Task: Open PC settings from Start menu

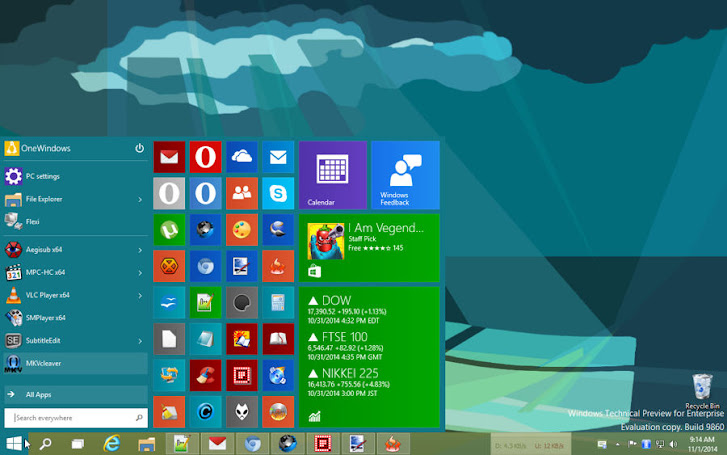Action: tap(76, 176)
